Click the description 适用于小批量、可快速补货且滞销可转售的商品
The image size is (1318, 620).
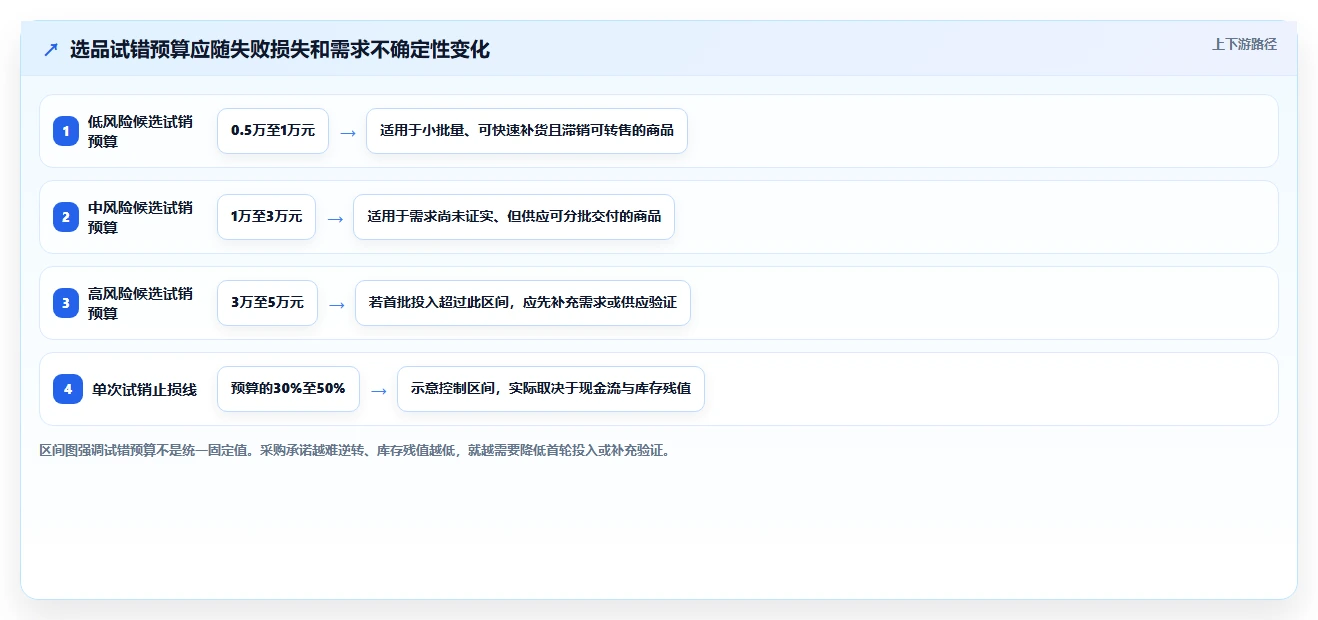527,131
